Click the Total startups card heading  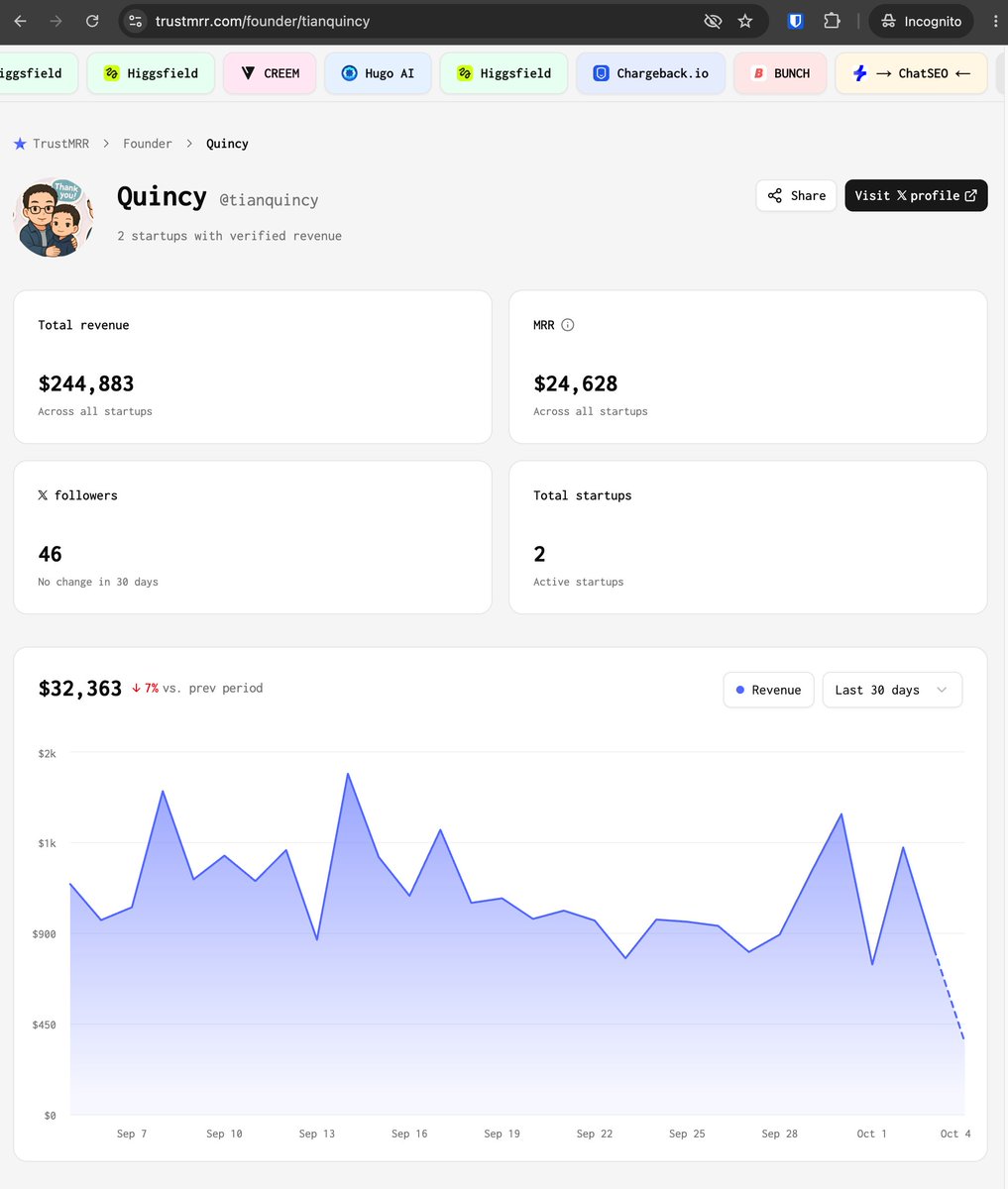pyautogui.click(x=583, y=495)
